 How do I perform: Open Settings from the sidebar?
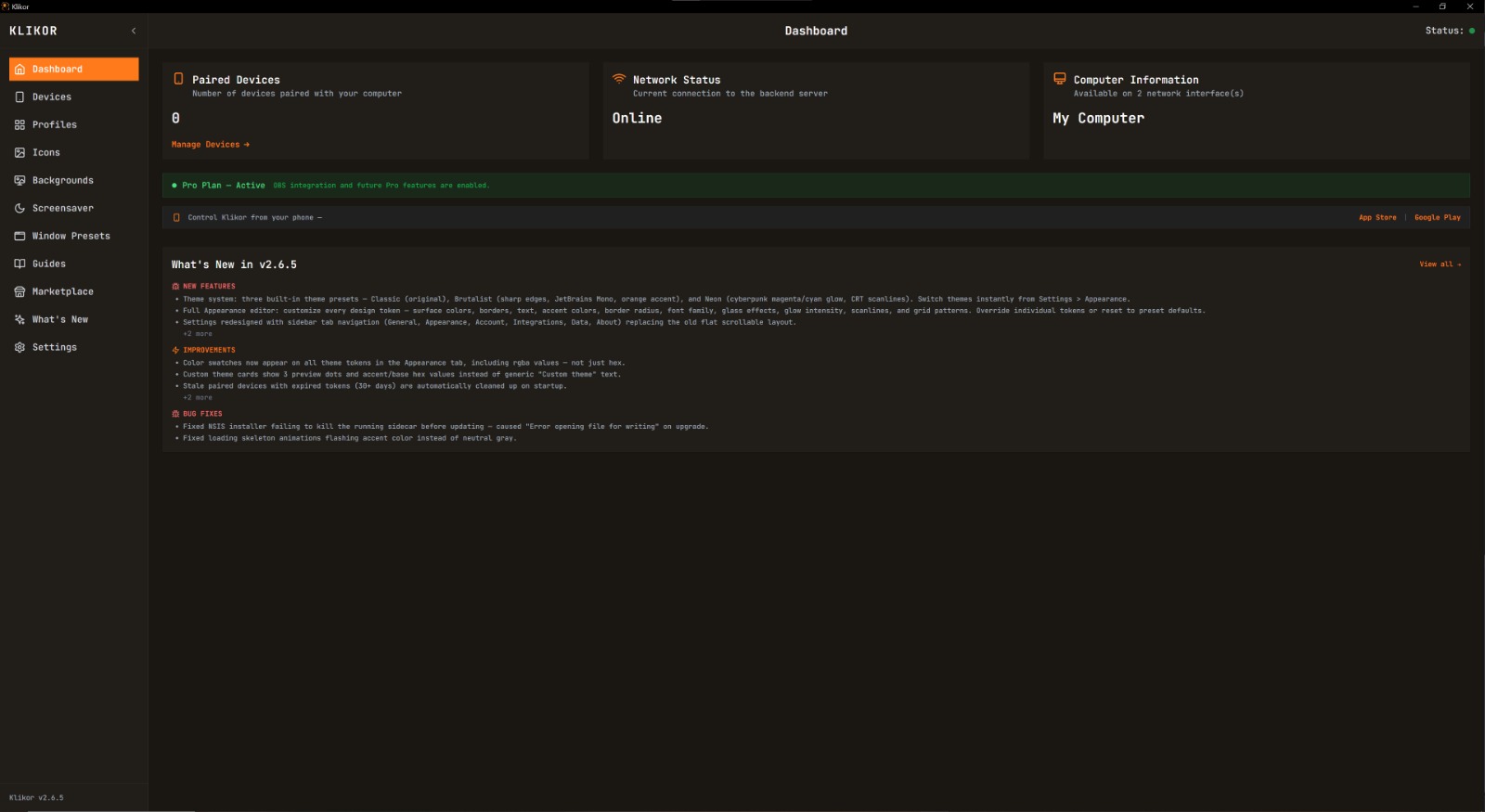tap(74, 347)
